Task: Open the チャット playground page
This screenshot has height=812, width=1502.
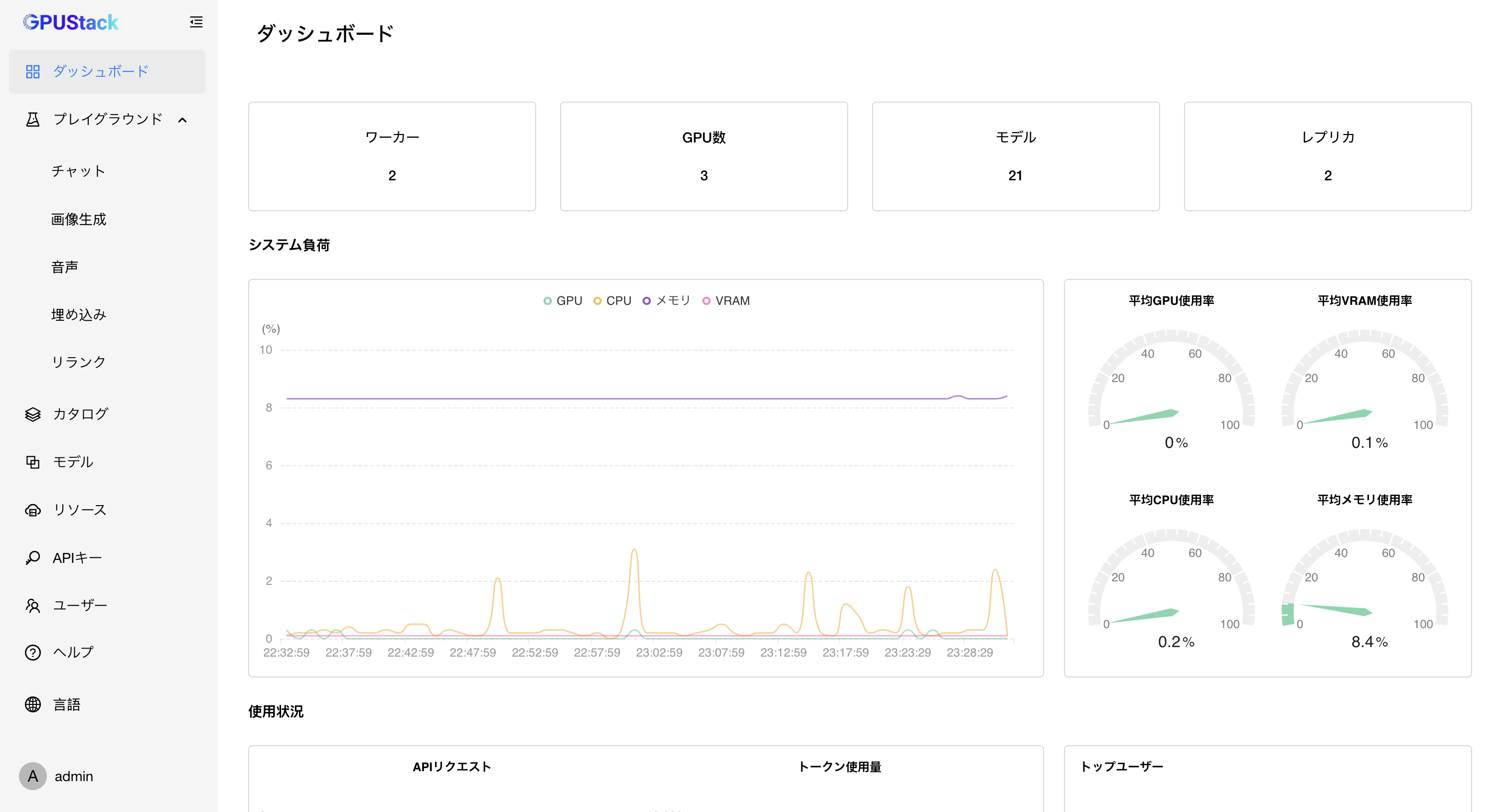Action: click(x=78, y=171)
